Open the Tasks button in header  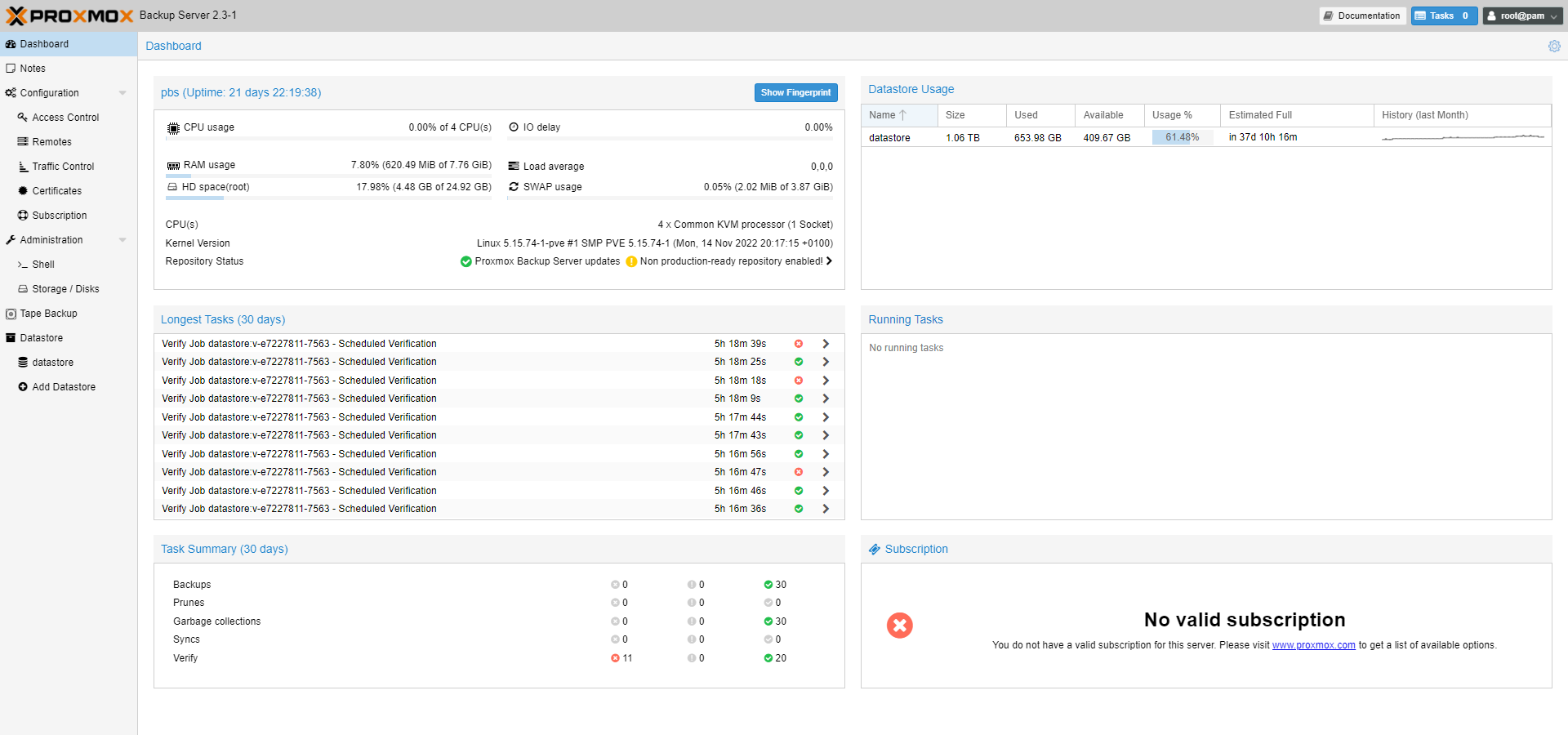point(1444,16)
